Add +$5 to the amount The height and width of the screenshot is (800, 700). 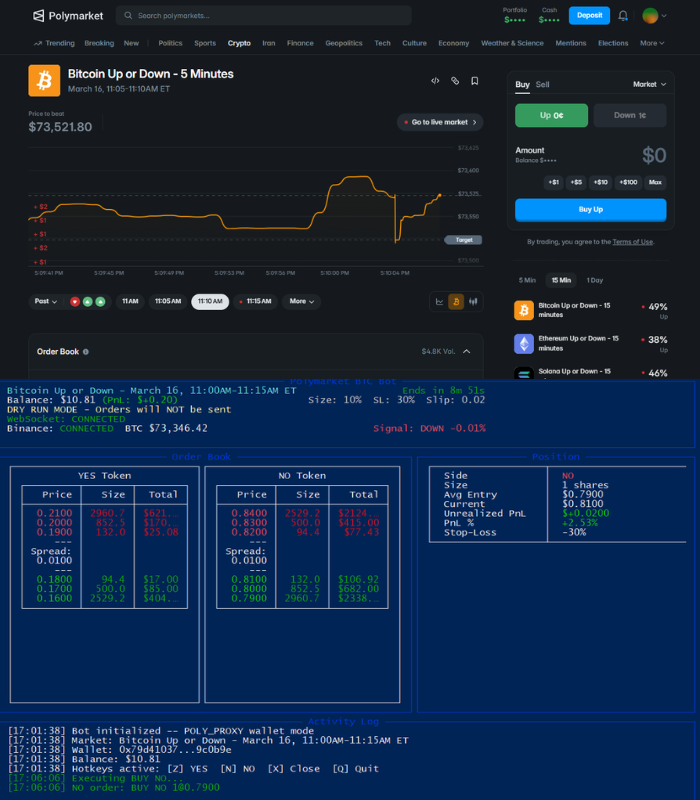[x=576, y=182]
